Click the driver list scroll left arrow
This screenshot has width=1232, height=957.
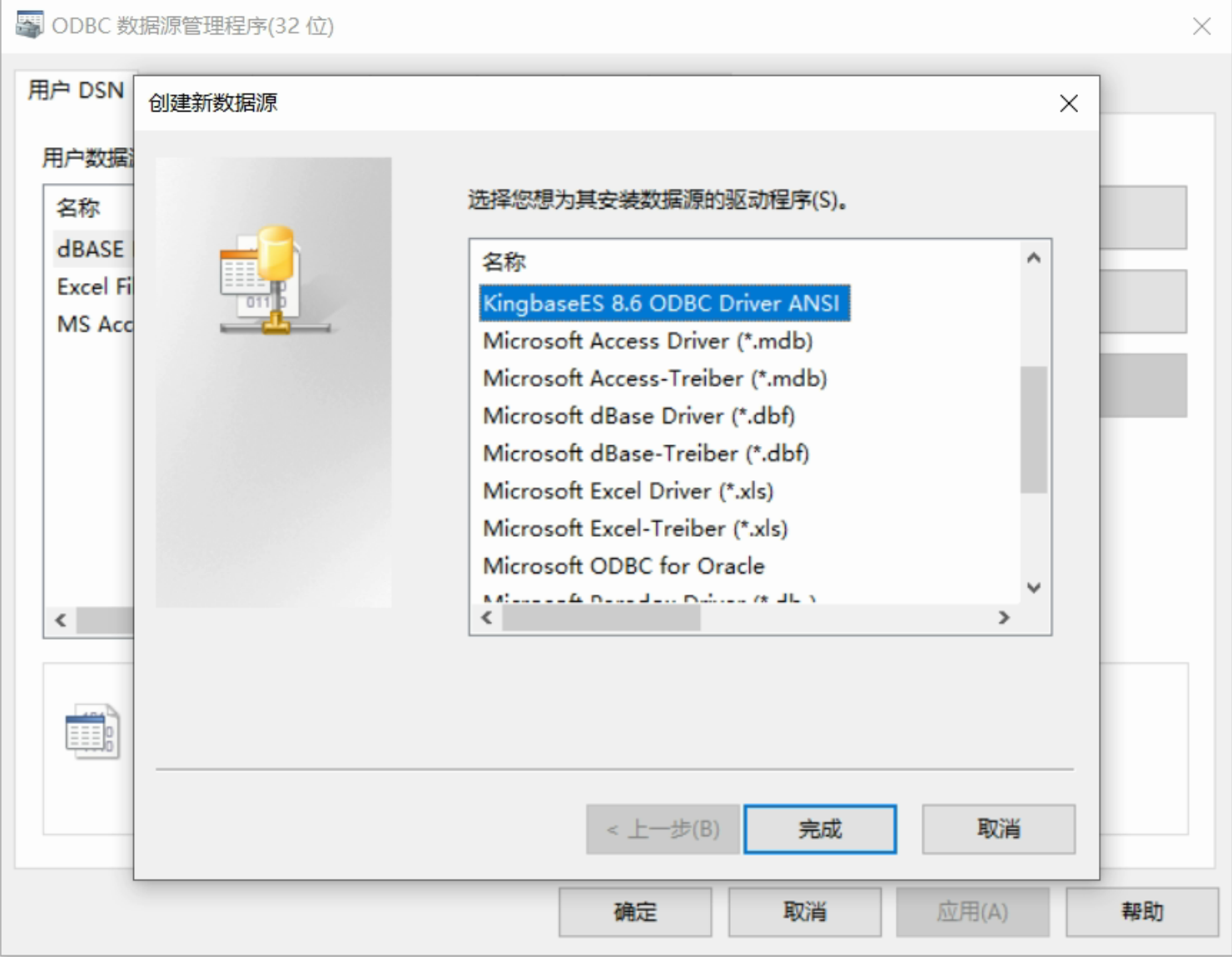click(x=487, y=617)
